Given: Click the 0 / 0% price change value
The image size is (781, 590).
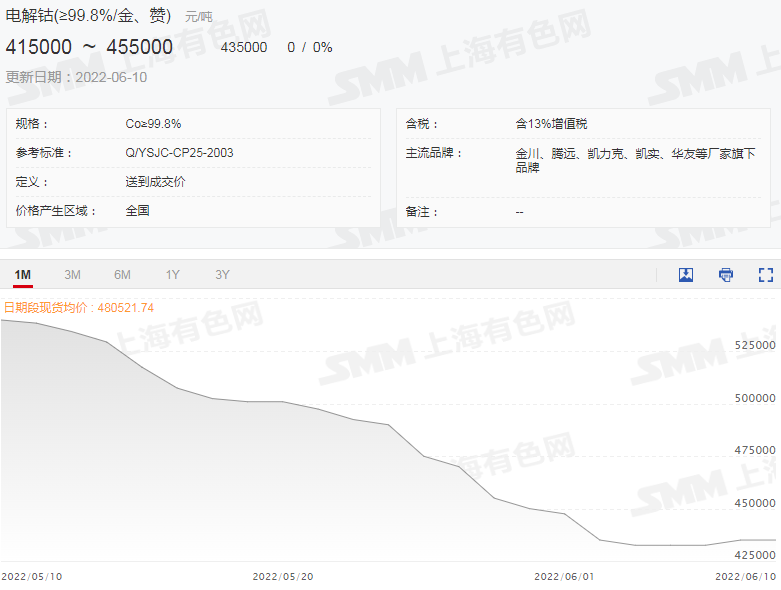Looking at the screenshot, I should click(310, 47).
